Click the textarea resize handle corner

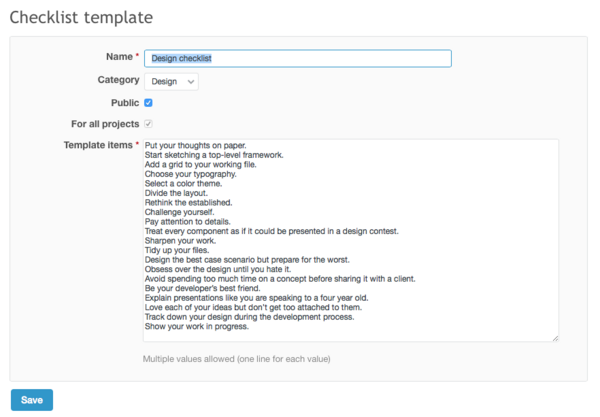(555, 338)
